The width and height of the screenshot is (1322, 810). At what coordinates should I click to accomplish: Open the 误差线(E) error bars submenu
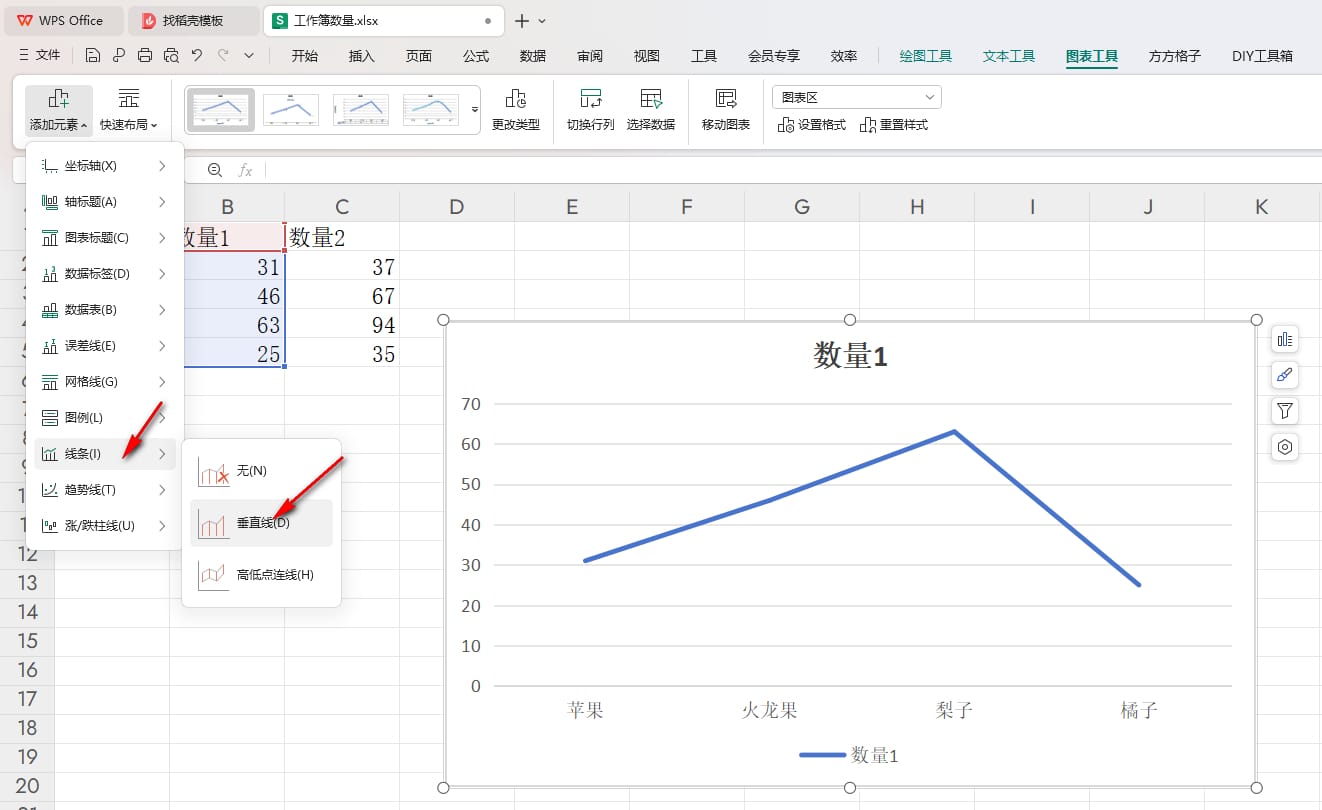[105, 346]
